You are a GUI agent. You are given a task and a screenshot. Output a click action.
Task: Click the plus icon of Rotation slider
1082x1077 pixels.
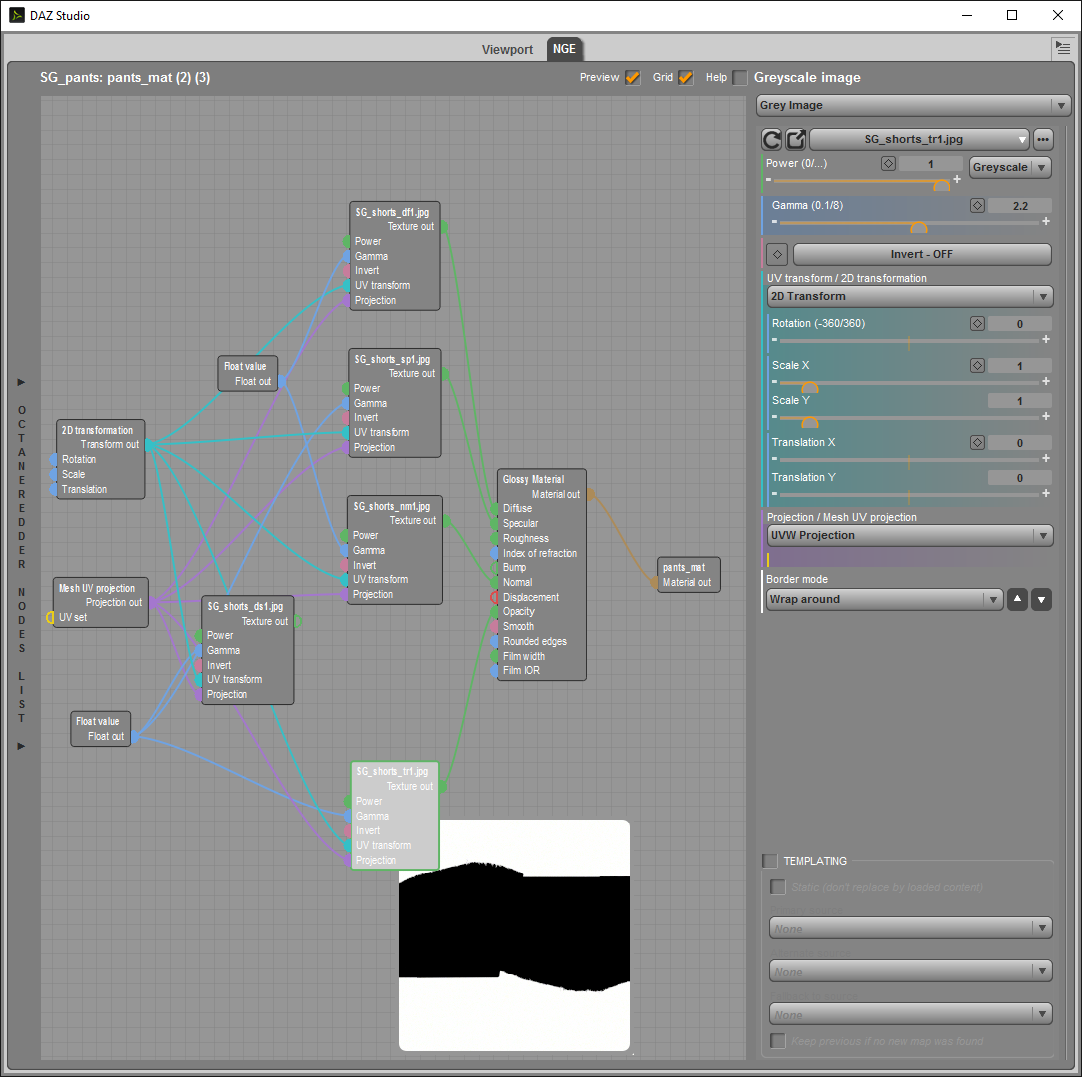pos(1046,339)
